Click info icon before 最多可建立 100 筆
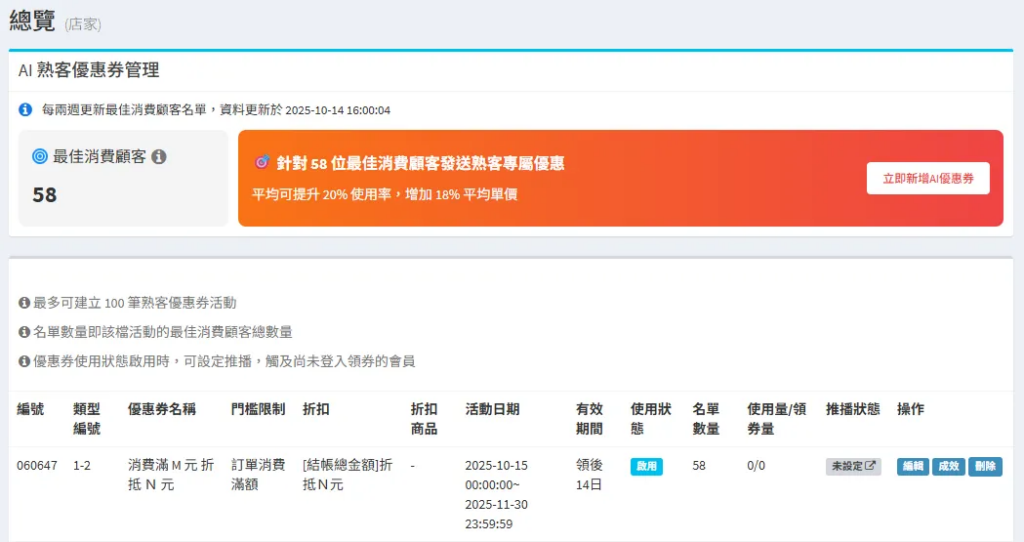 24,303
